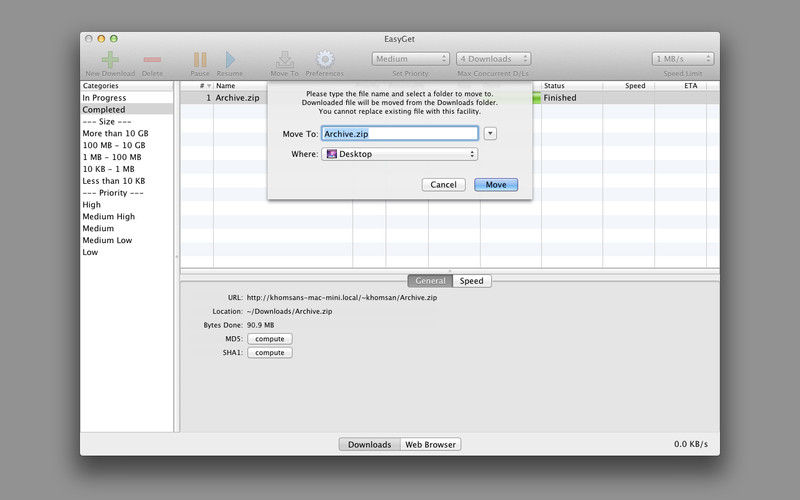Minimize the window with the yellow button
The width and height of the screenshot is (800, 500).
click(x=101, y=39)
